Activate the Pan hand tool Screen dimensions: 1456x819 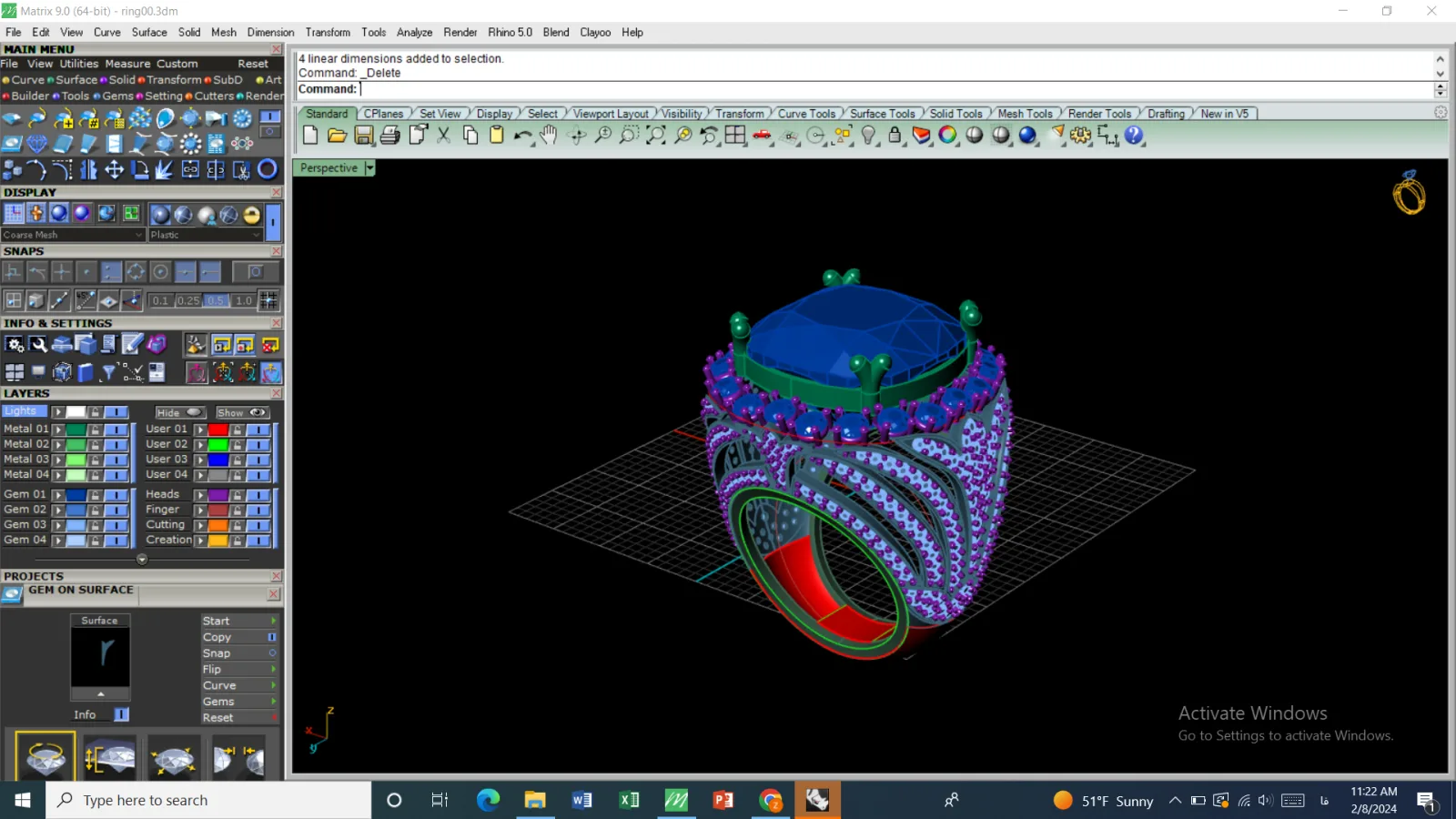549,136
